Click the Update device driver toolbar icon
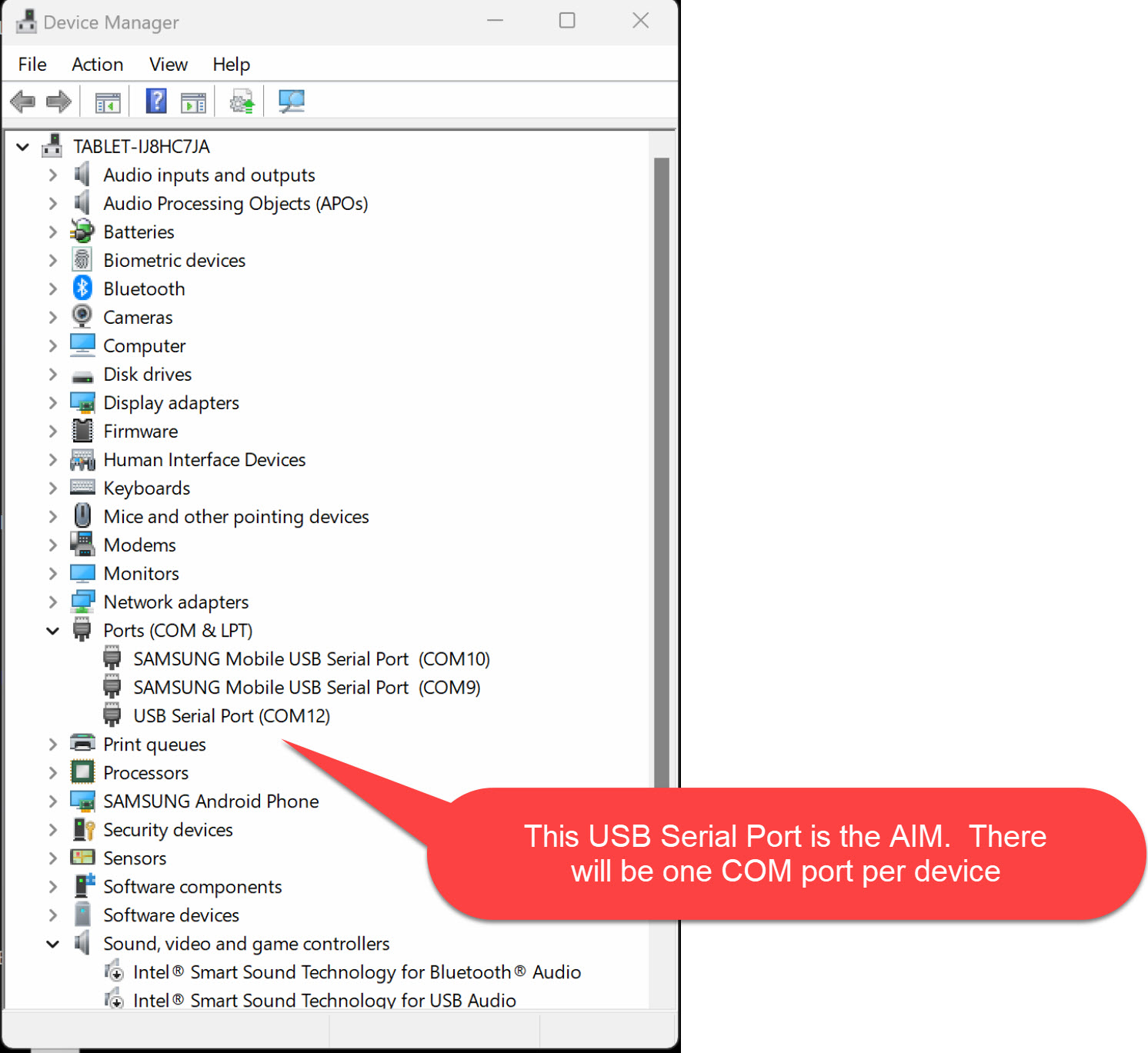The image size is (1148, 1053). [242, 102]
